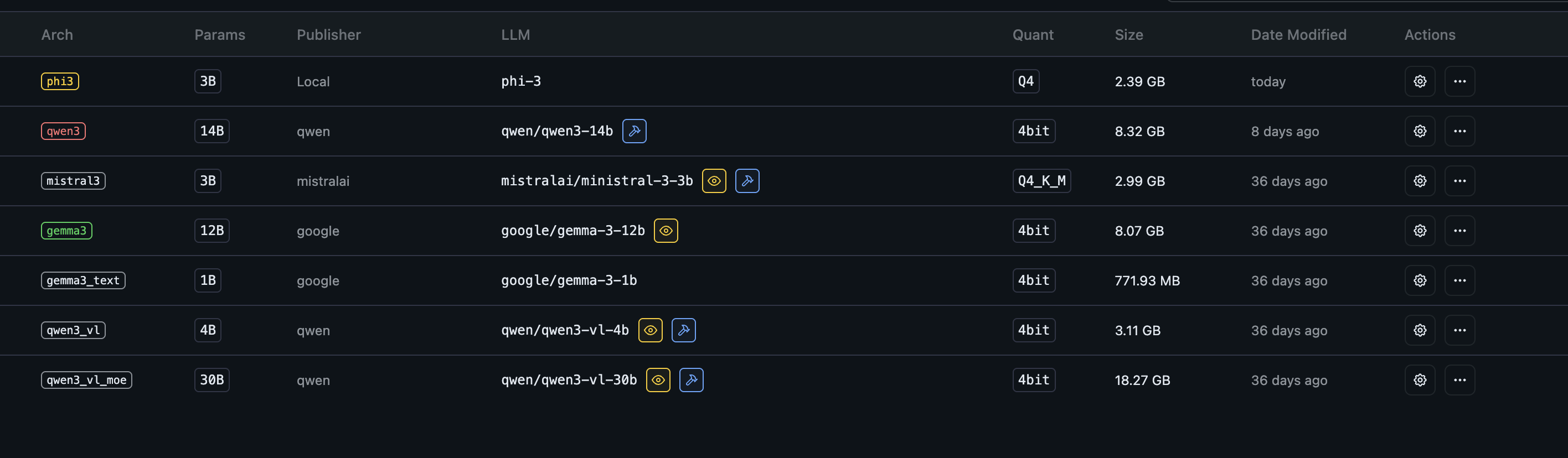Open more options menu for qwen3-14b
Image resolution: width=1568 pixels, height=458 pixels.
click(1459, 132)
